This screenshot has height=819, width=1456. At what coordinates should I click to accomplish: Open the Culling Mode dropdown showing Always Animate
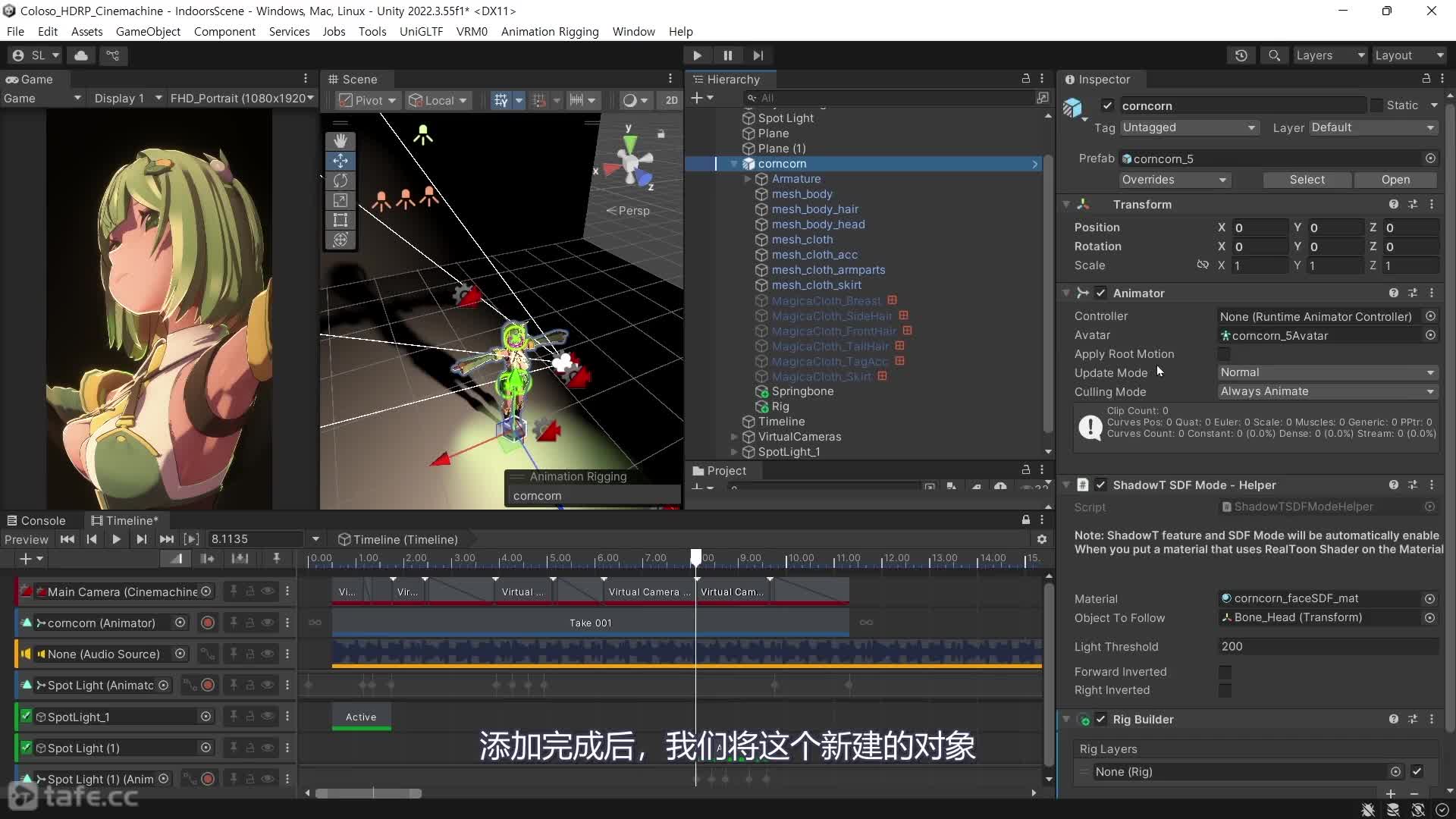(x=1328, y=391)
